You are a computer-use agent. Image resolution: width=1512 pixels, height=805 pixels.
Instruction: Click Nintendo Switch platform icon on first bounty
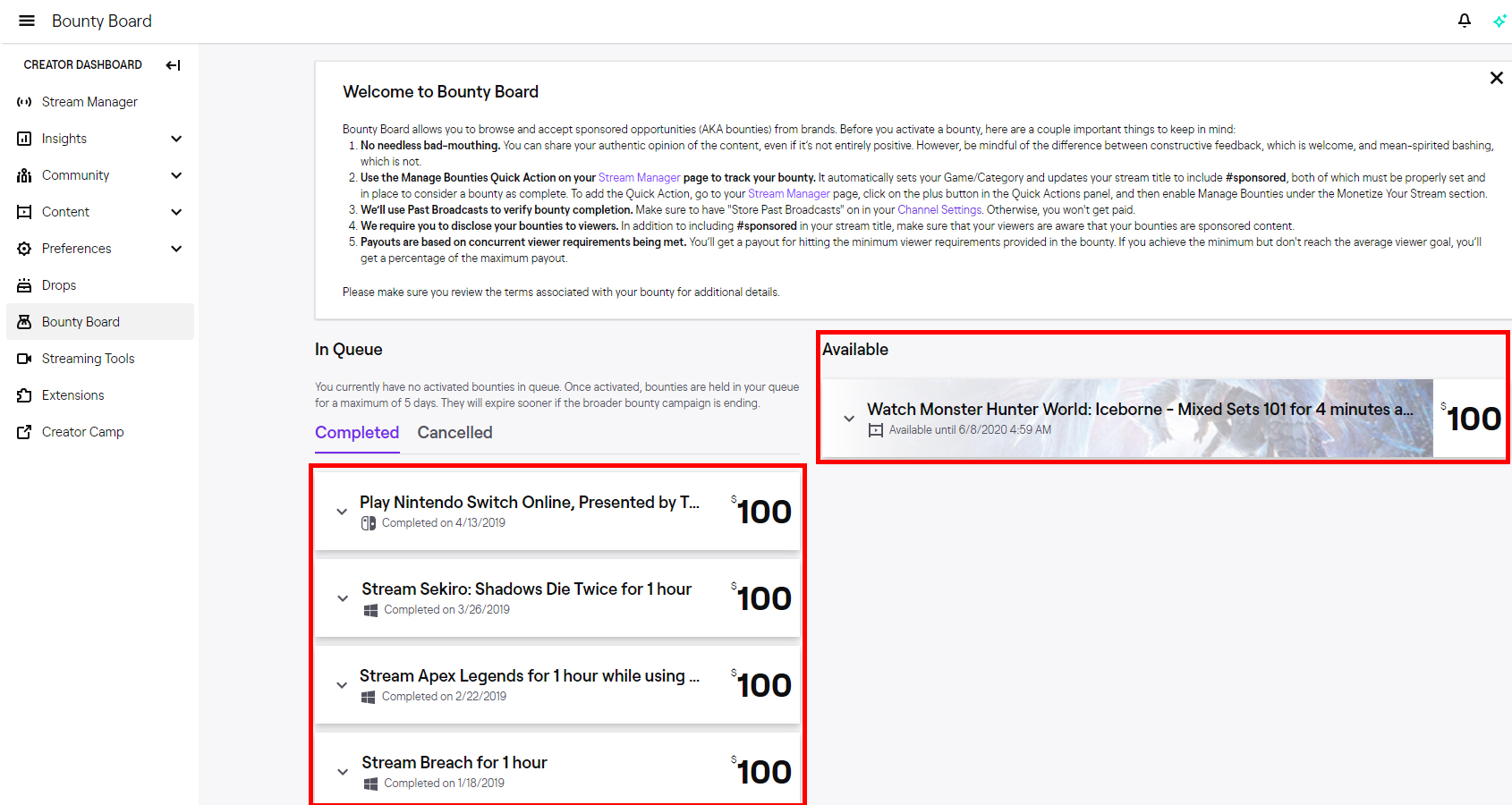(x=369, y=523)
